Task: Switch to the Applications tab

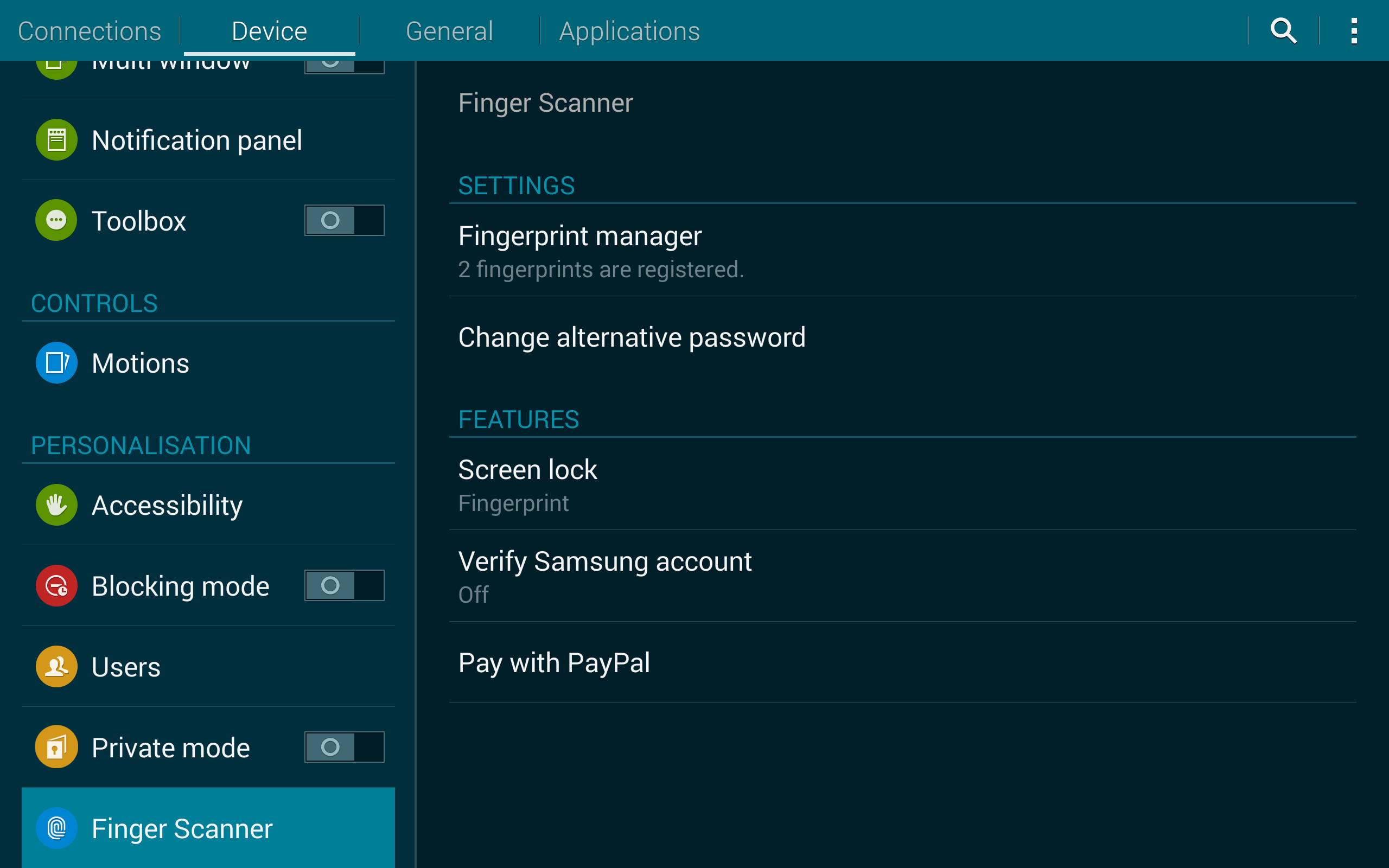Action: coord(629,30)
